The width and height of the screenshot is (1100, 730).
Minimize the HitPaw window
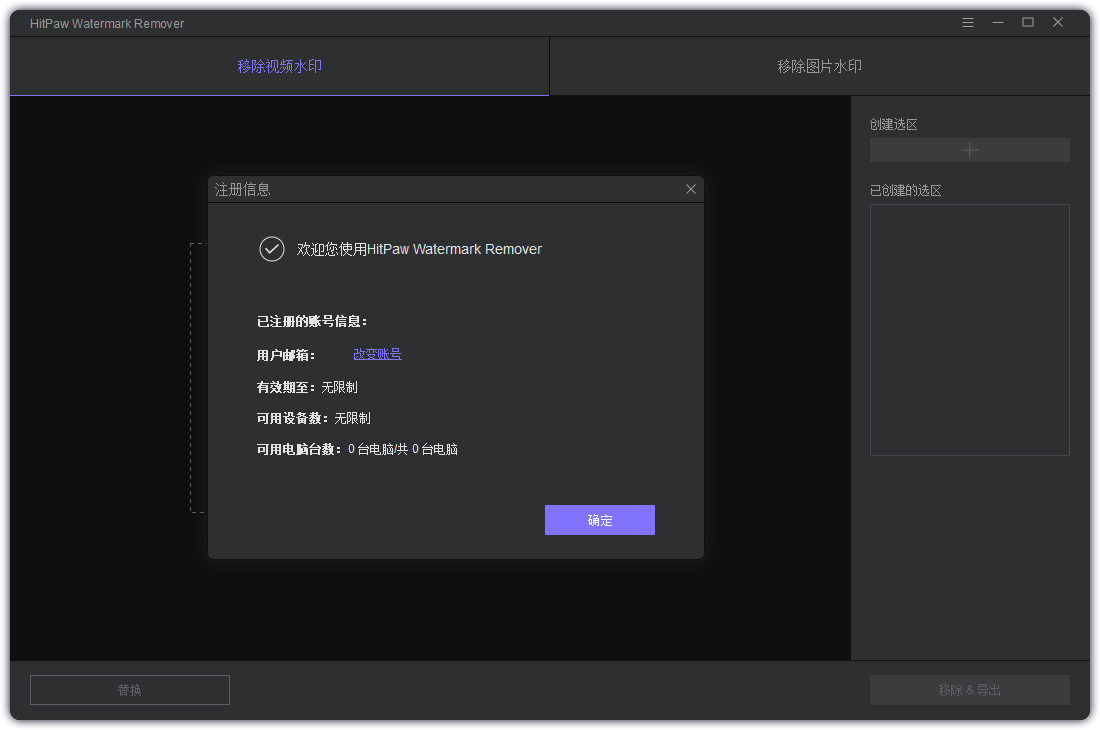tap(998, 22)
